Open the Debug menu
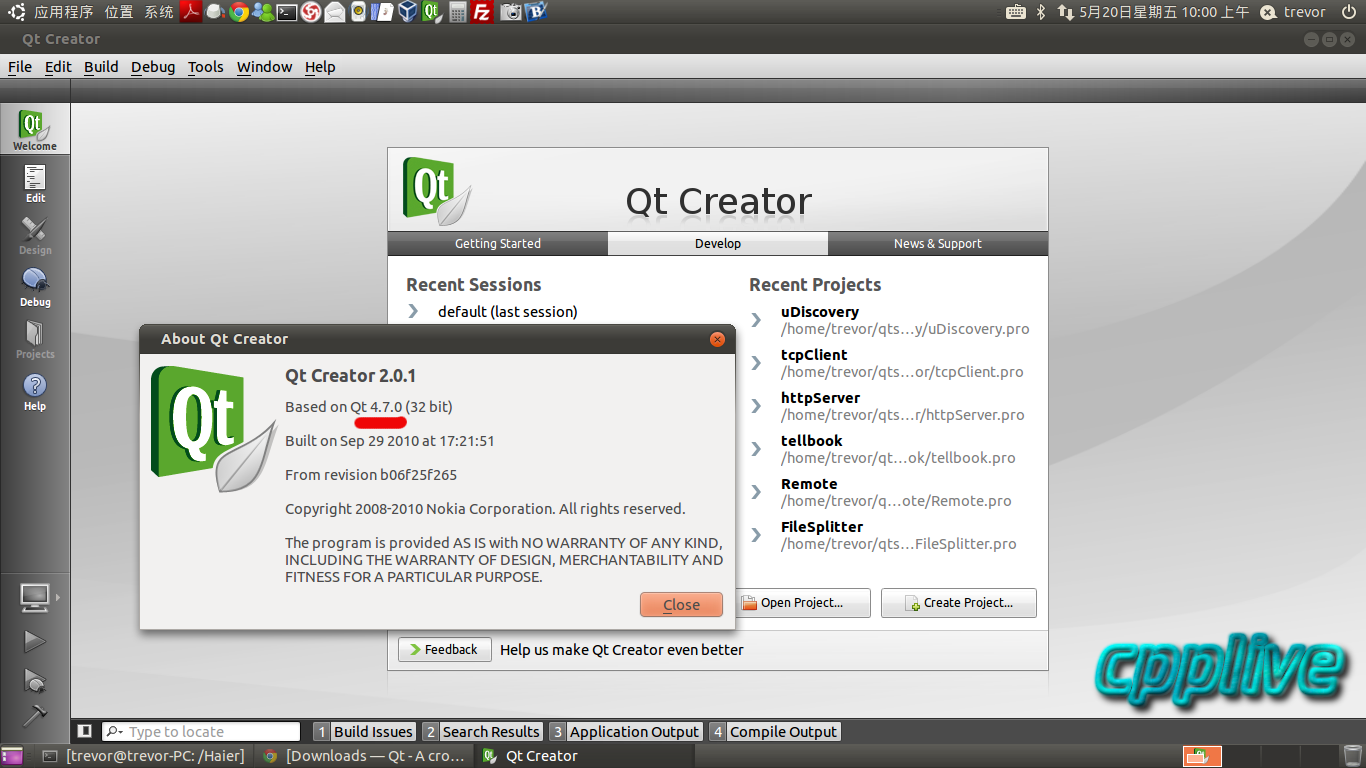1366x768 pixels. click(x=153, y=67)
